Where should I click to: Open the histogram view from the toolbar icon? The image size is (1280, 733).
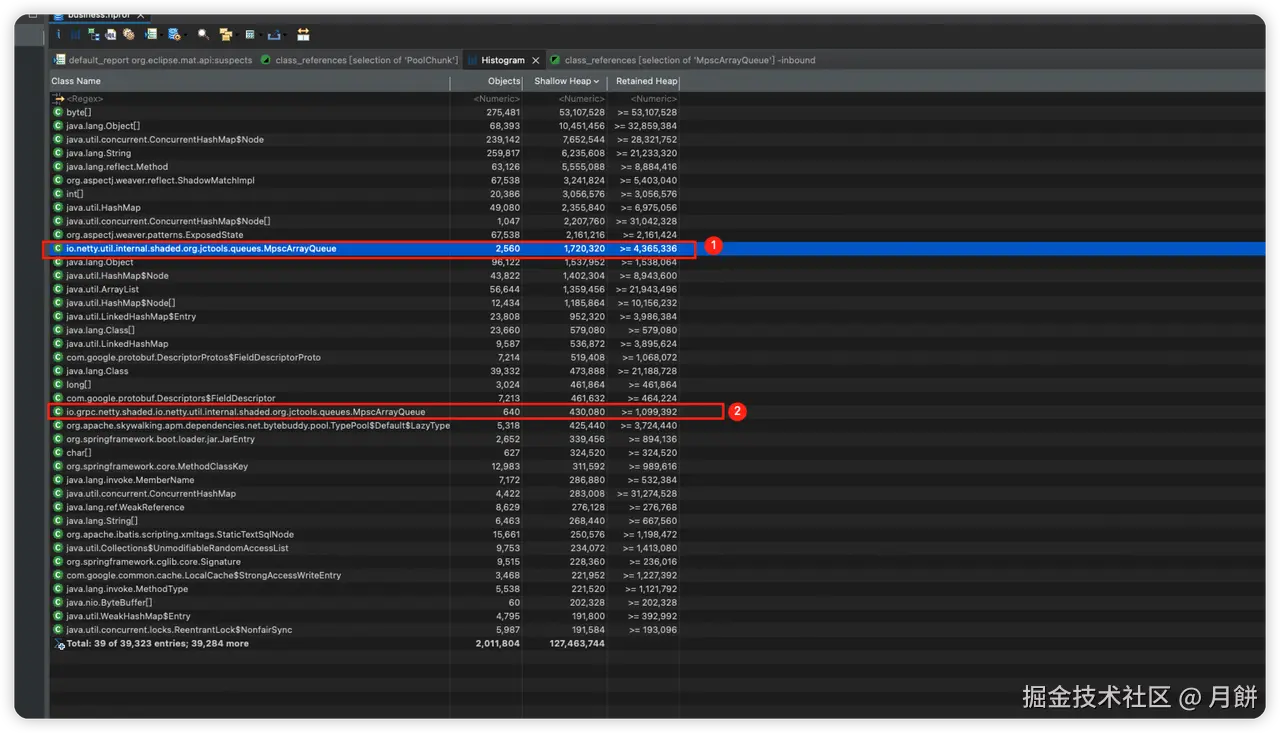tap(75, 34)
